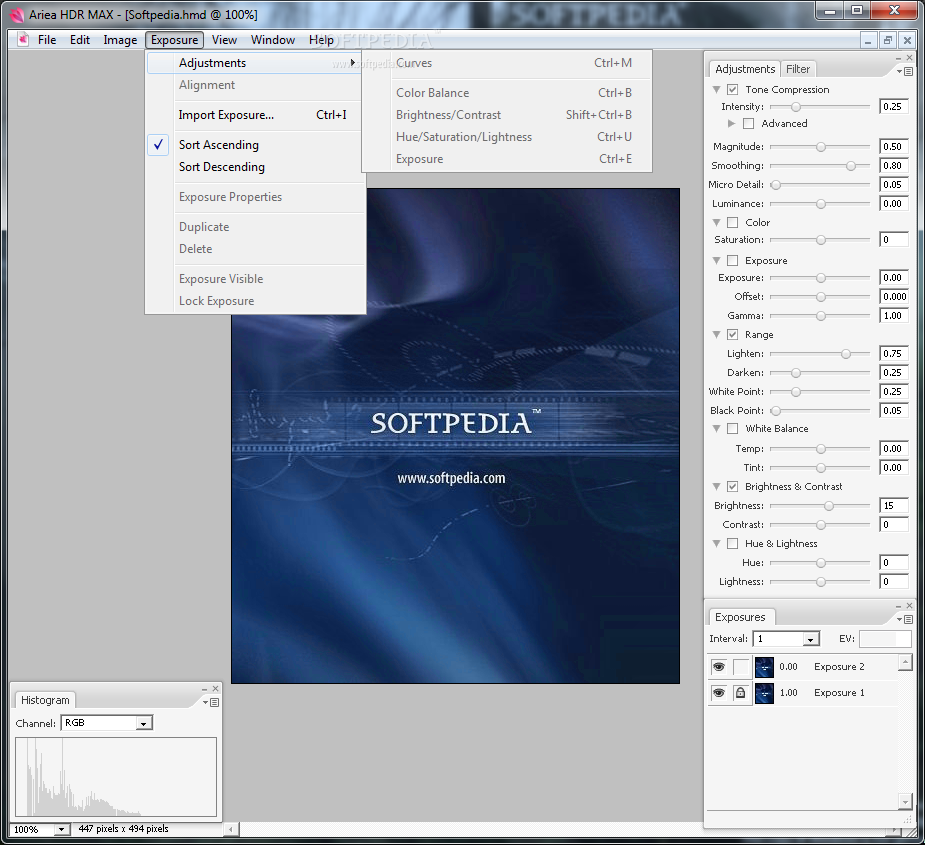This screenshot has width=925, height=845.
Task: Collapse the Exposure section triangle
Action: (716, 260)
